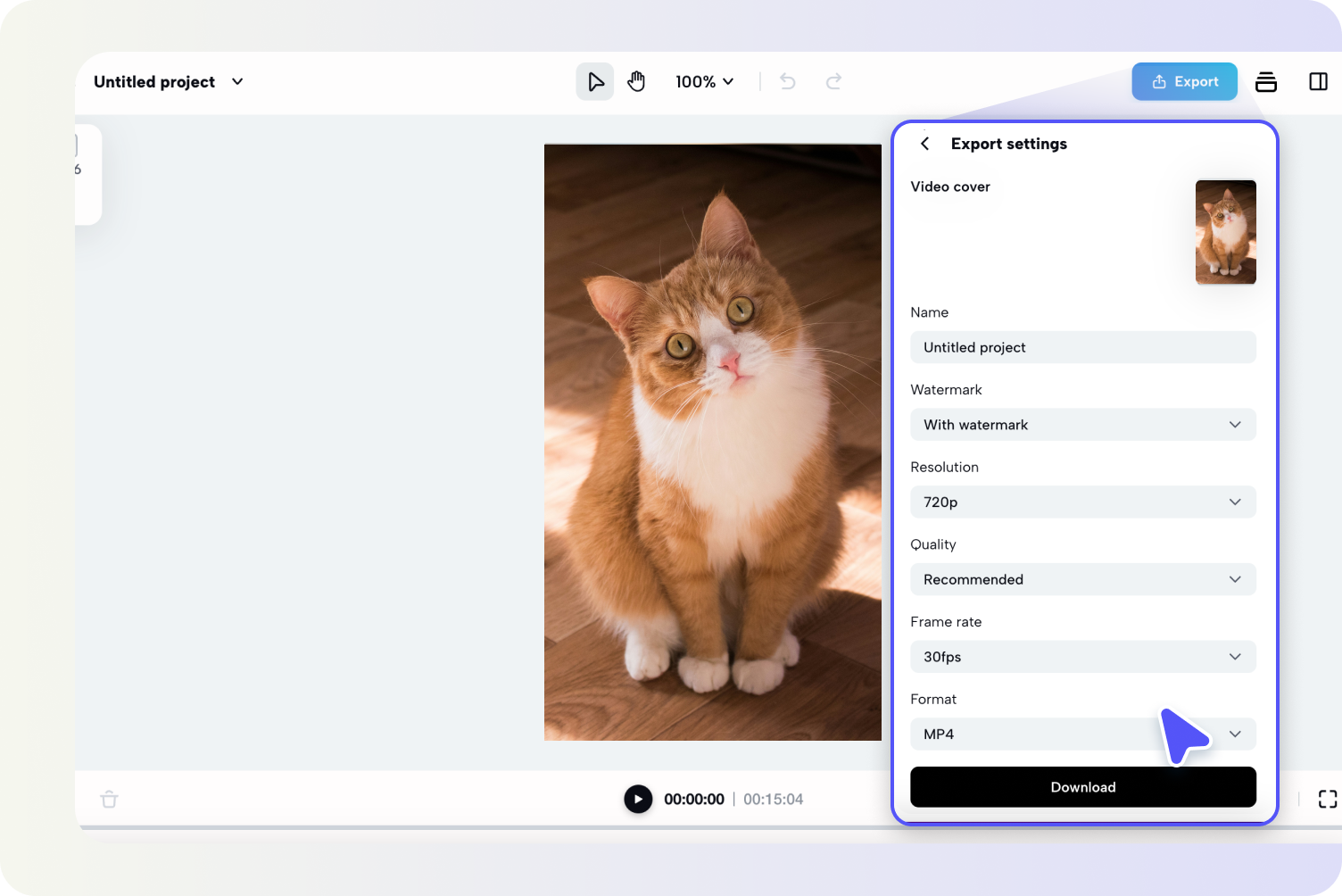This screenshot has width=1342, height=896.
Task: Undo the last action
Action: point(788,81)
